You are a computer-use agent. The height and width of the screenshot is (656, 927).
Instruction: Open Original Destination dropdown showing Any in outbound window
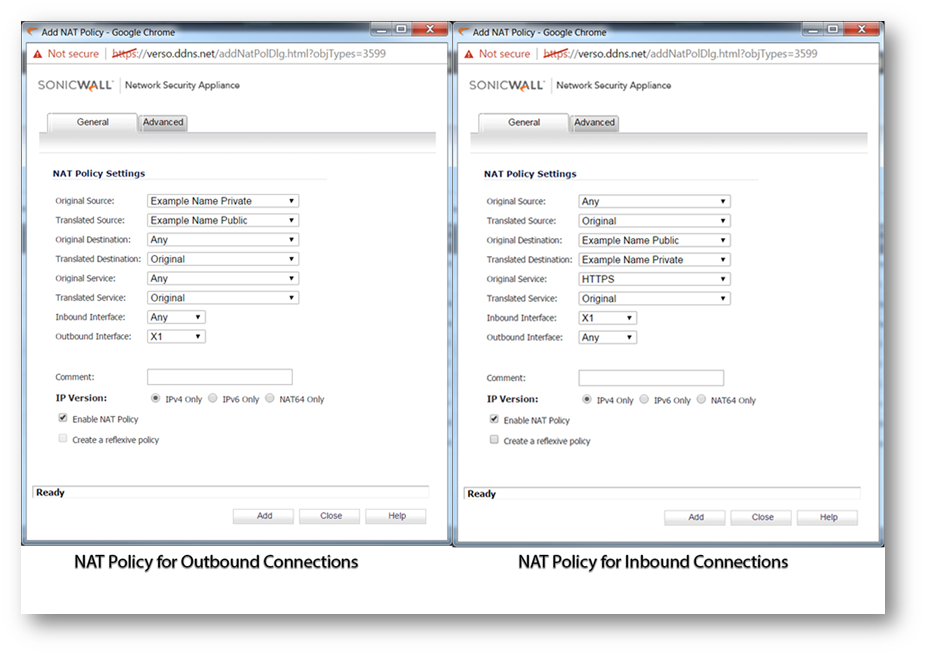[x=223, y=240]
